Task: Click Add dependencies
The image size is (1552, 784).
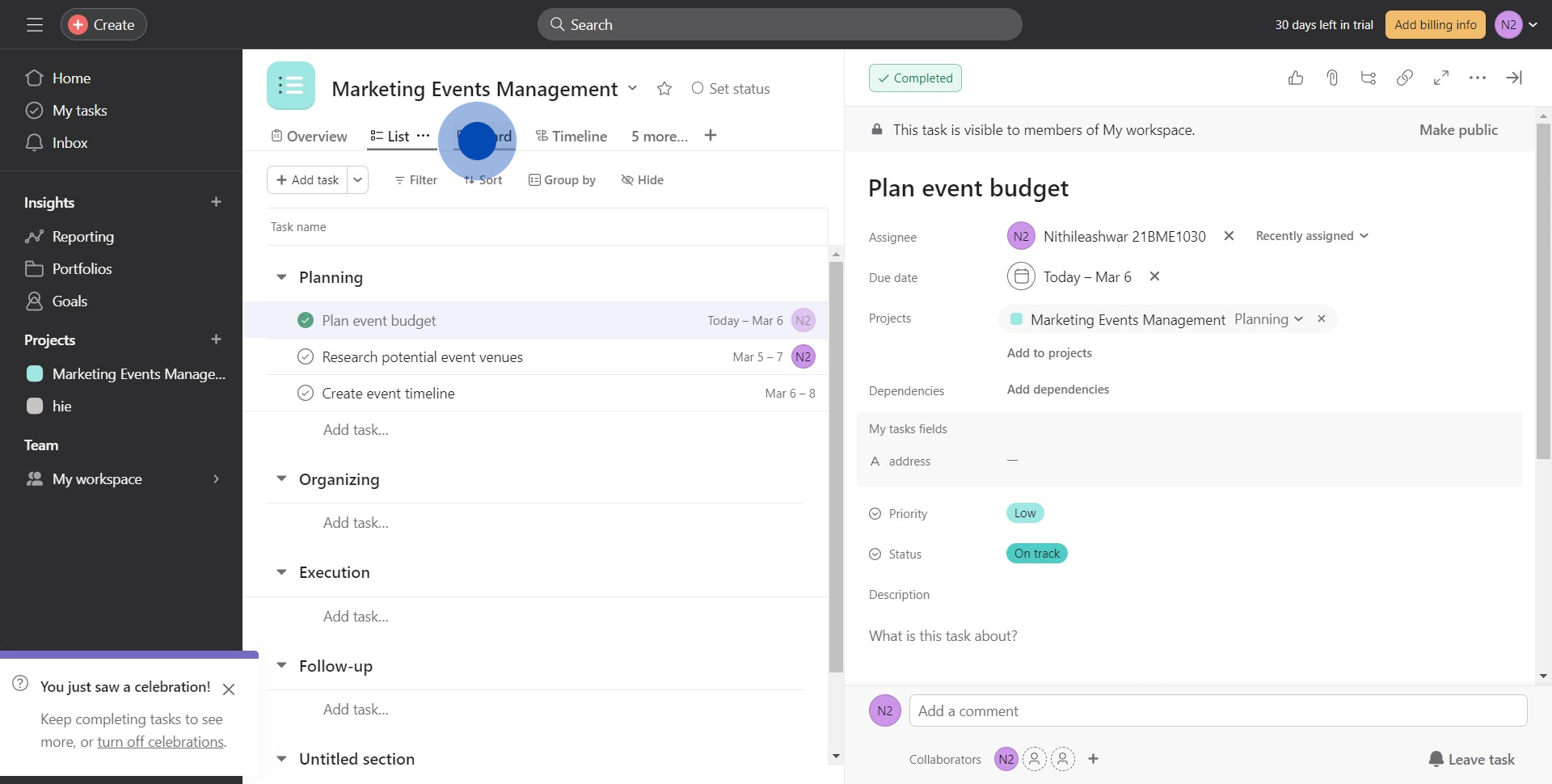Action: point(1057,390)
